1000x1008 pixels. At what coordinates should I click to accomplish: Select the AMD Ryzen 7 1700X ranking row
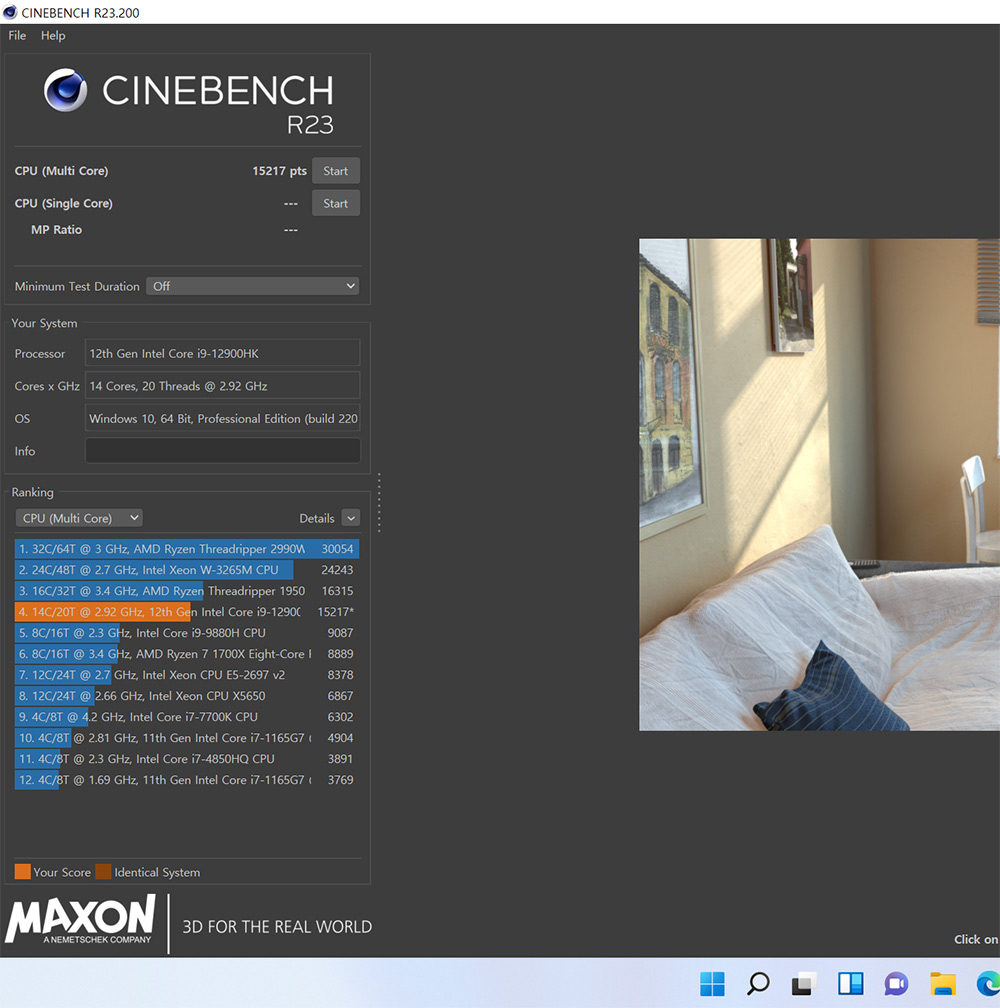tap(186, 654)
